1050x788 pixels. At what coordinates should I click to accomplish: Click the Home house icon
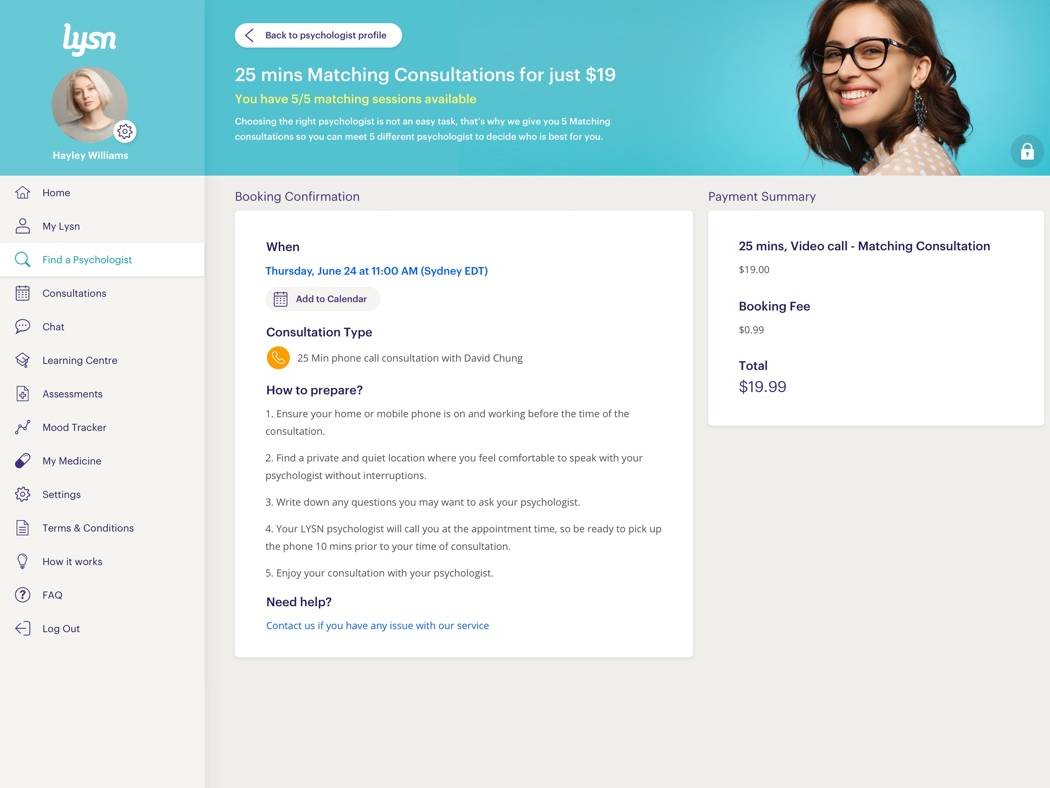22,193
